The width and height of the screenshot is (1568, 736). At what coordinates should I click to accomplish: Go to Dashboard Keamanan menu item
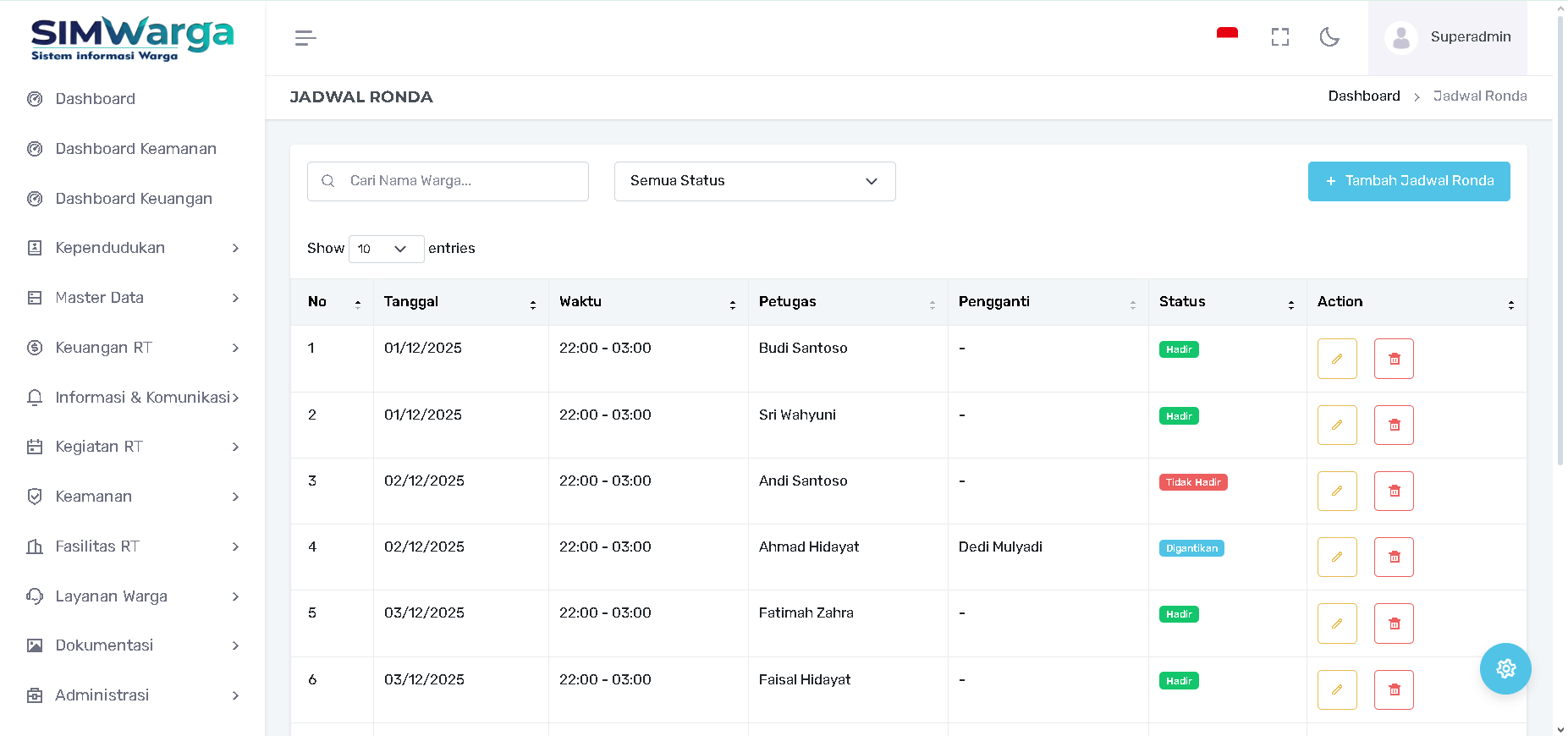(135, 149)
